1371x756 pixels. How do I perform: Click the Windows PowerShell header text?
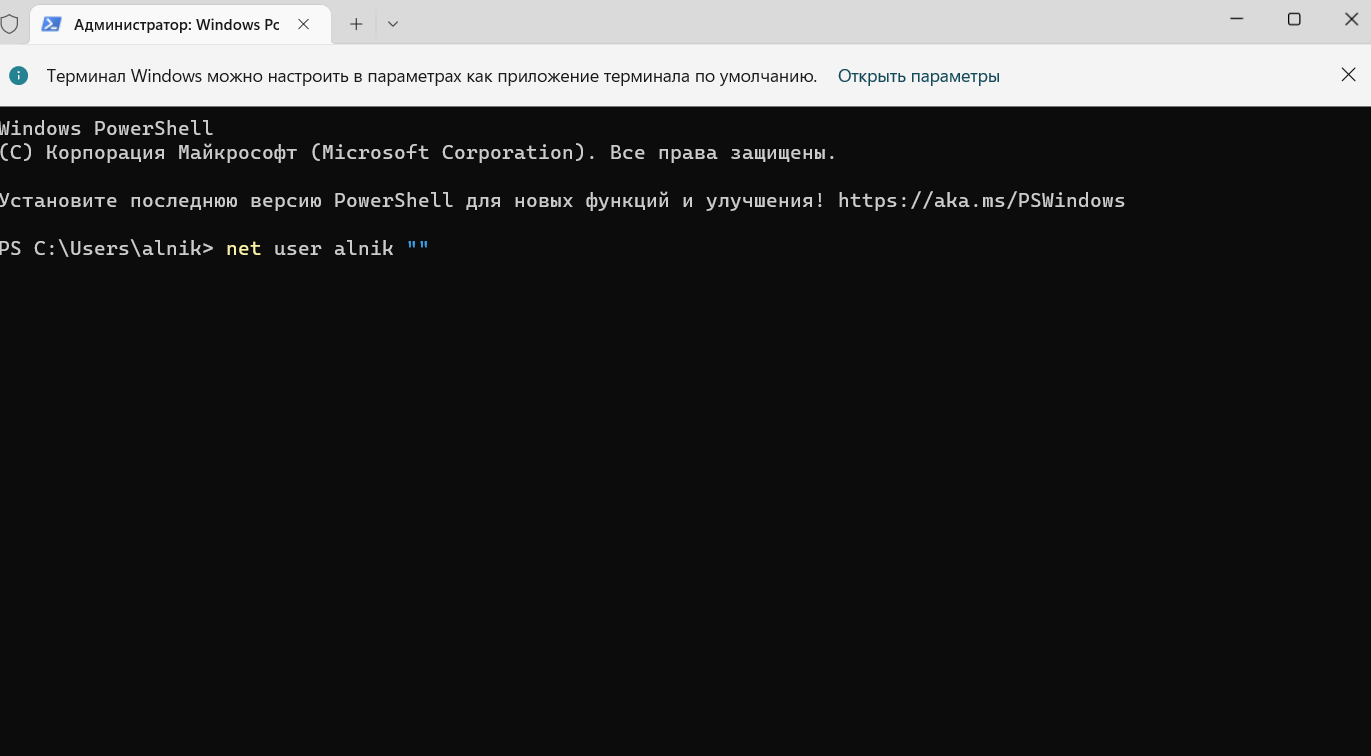[x=106, y=129]
